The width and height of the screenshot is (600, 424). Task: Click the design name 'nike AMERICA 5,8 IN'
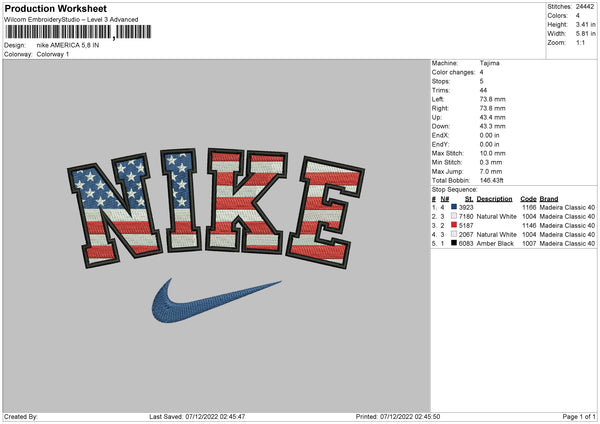click(68, 45)
